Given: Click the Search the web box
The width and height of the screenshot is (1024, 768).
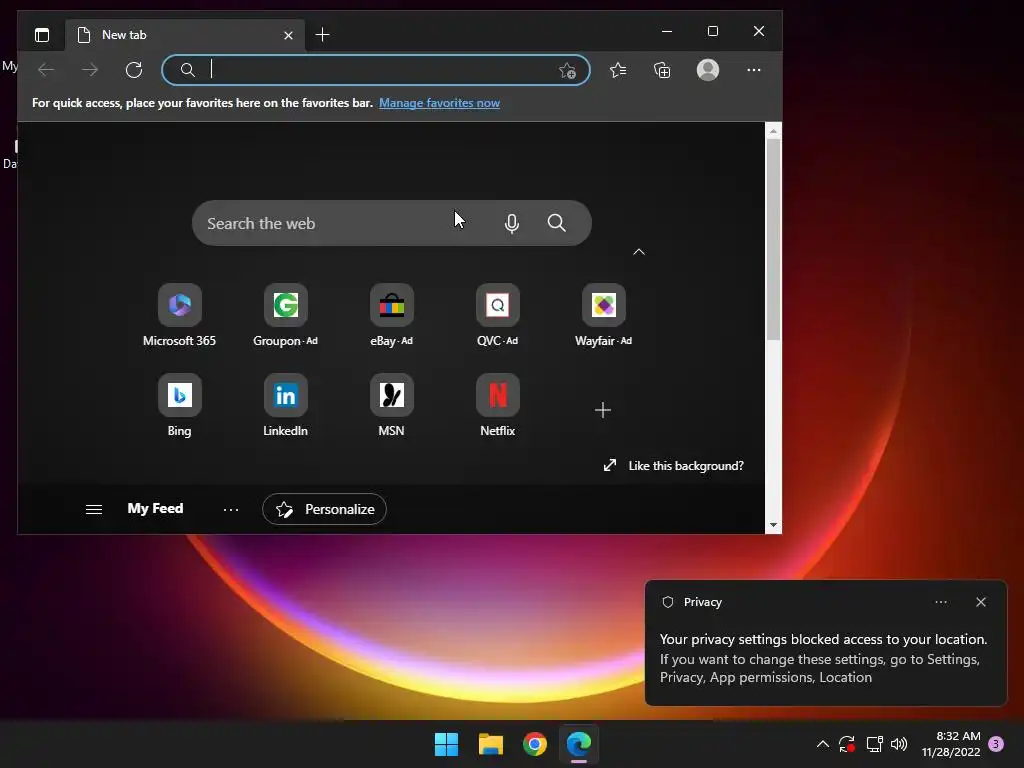Looking at the screenshot, I should [392, 223].
